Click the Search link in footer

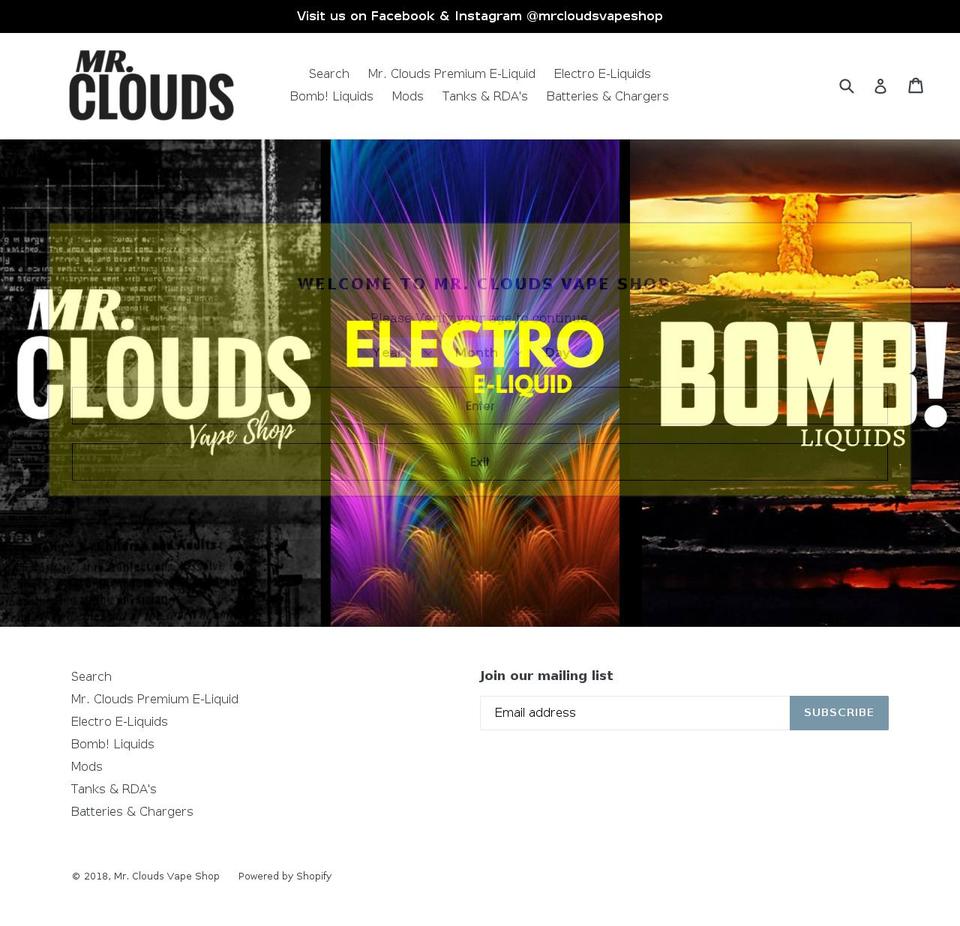[91, 677]
